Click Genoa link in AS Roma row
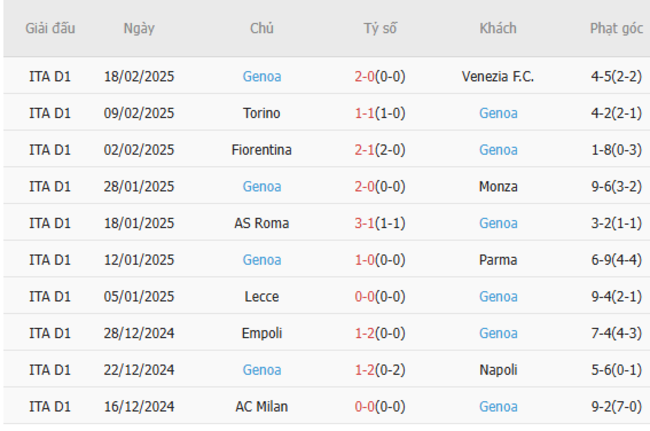The image size is (650, 431). point(498,223)
